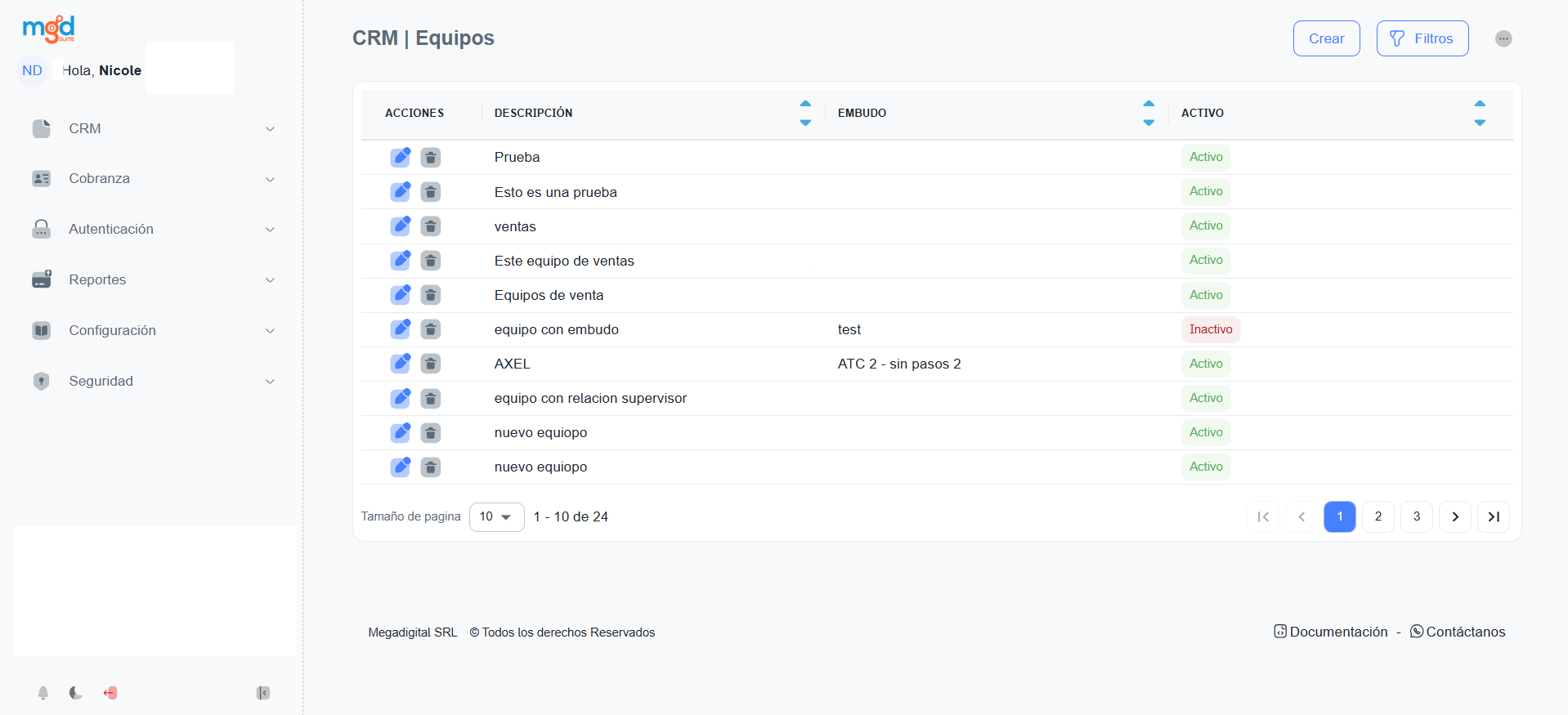Click the red logout icon
Image resolution: width=1568 pixels, height=715 pixels.
coord(110,693)
